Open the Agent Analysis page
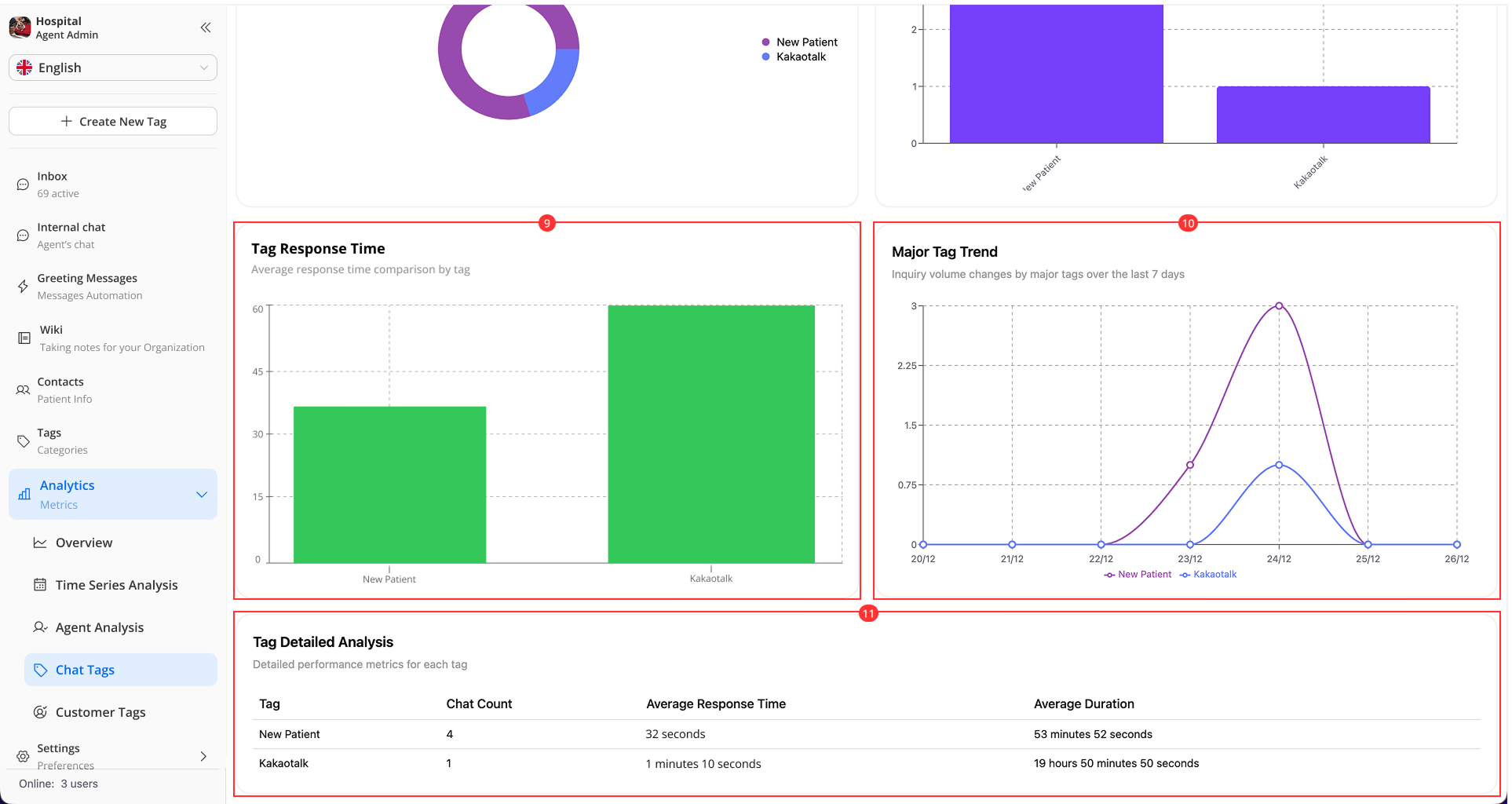This screenshot has height=804, width=1512. (99, 627)
